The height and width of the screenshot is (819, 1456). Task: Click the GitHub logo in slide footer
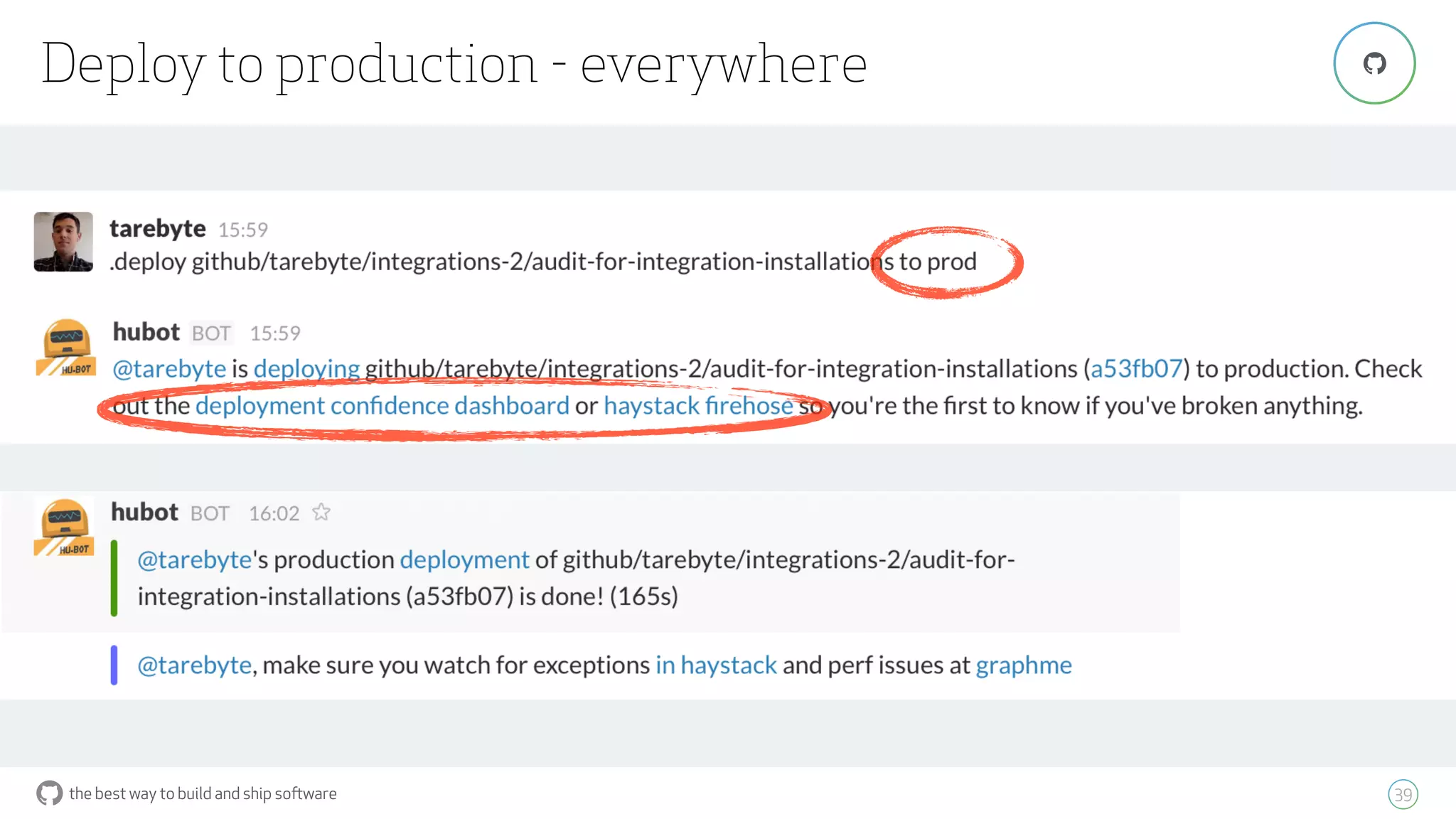tap(49, 793)
